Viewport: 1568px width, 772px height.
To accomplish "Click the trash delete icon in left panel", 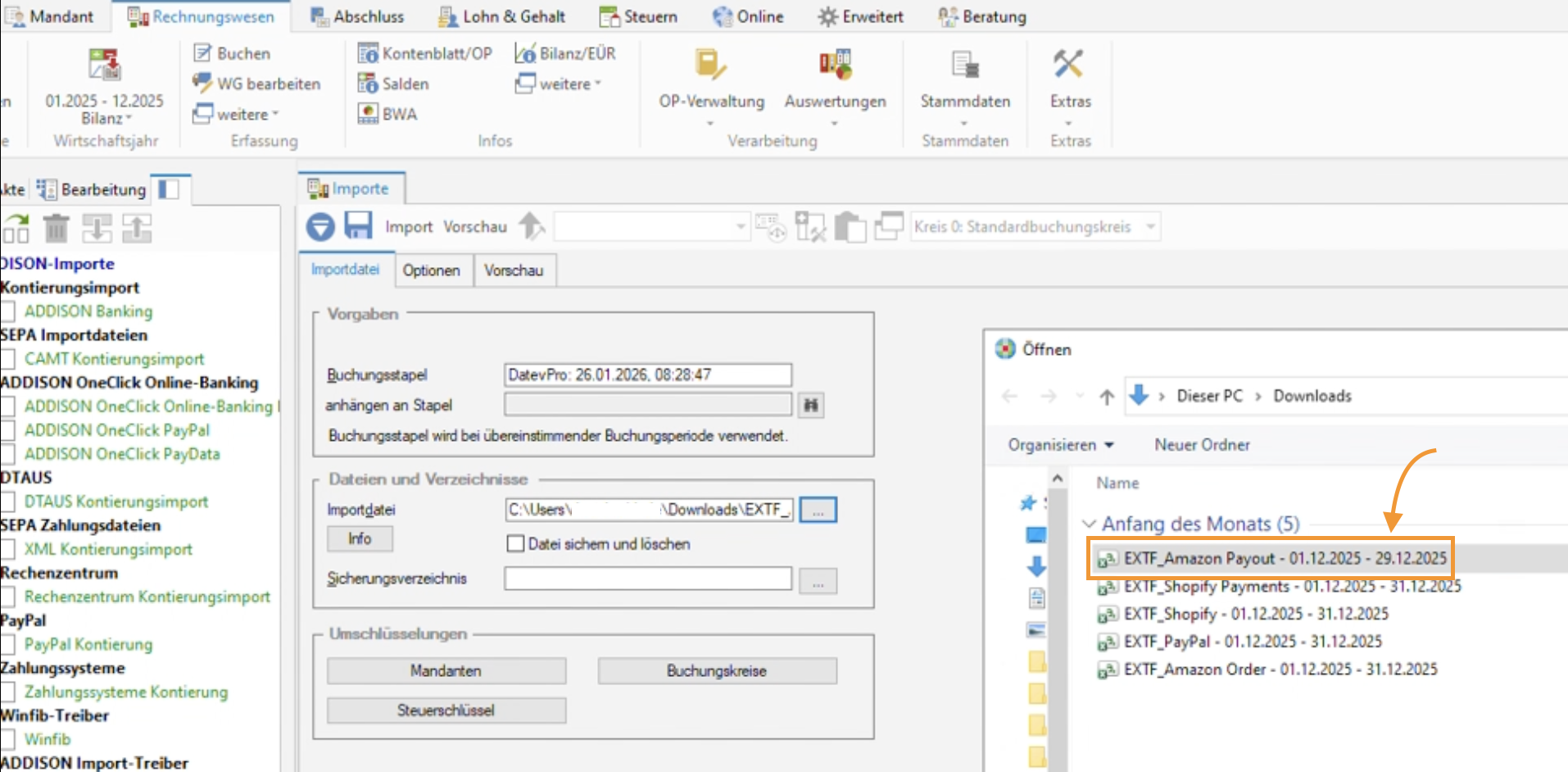I will [56, 229].
